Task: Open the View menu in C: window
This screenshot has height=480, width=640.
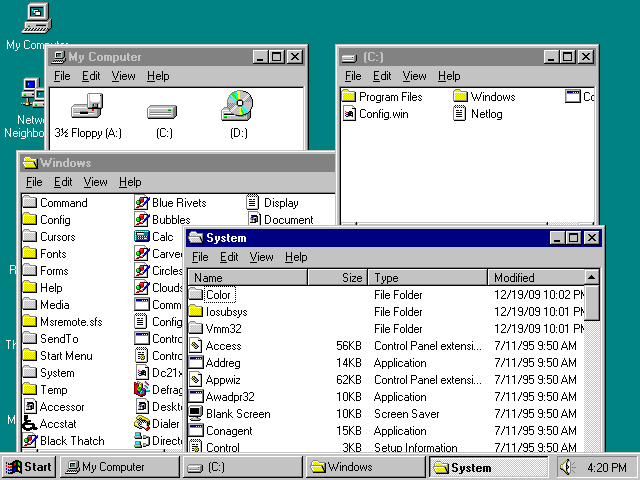Action: (414, 76)
